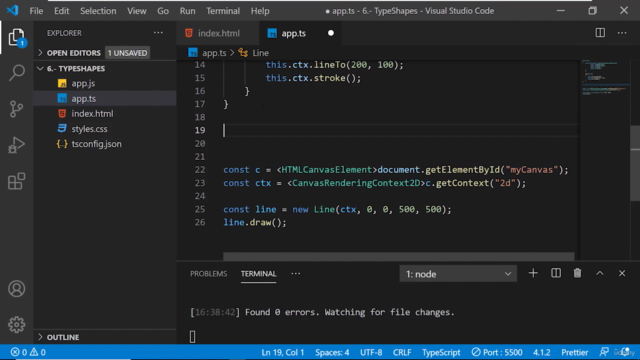The image size is (640, 360).
Task: Open the Run menu
Action: click(187, 11)
